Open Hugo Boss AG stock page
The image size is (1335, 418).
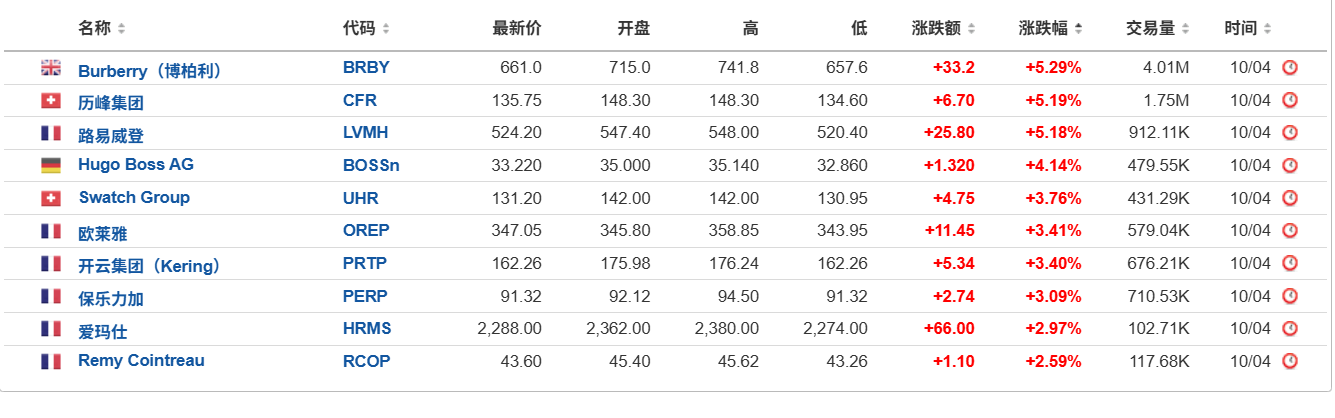point(136,165)
